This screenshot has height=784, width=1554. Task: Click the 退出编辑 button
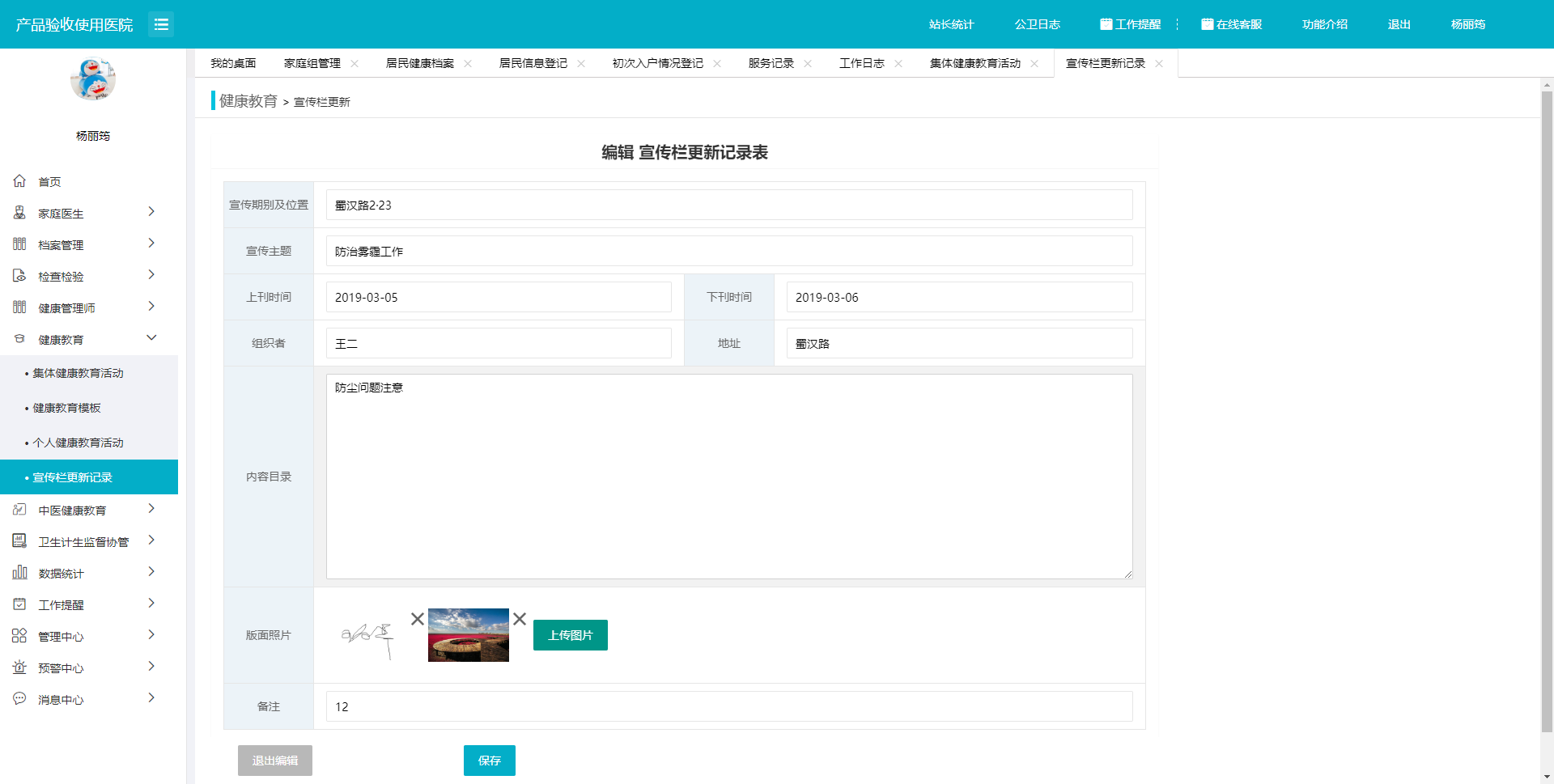point(274,761)
